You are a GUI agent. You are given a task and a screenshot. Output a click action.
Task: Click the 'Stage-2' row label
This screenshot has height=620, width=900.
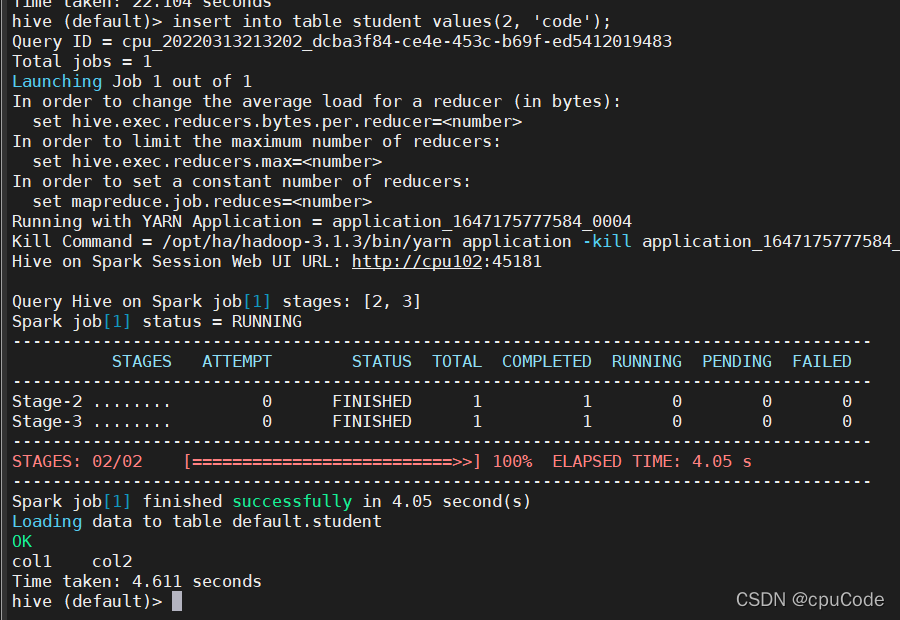point(47,401)
